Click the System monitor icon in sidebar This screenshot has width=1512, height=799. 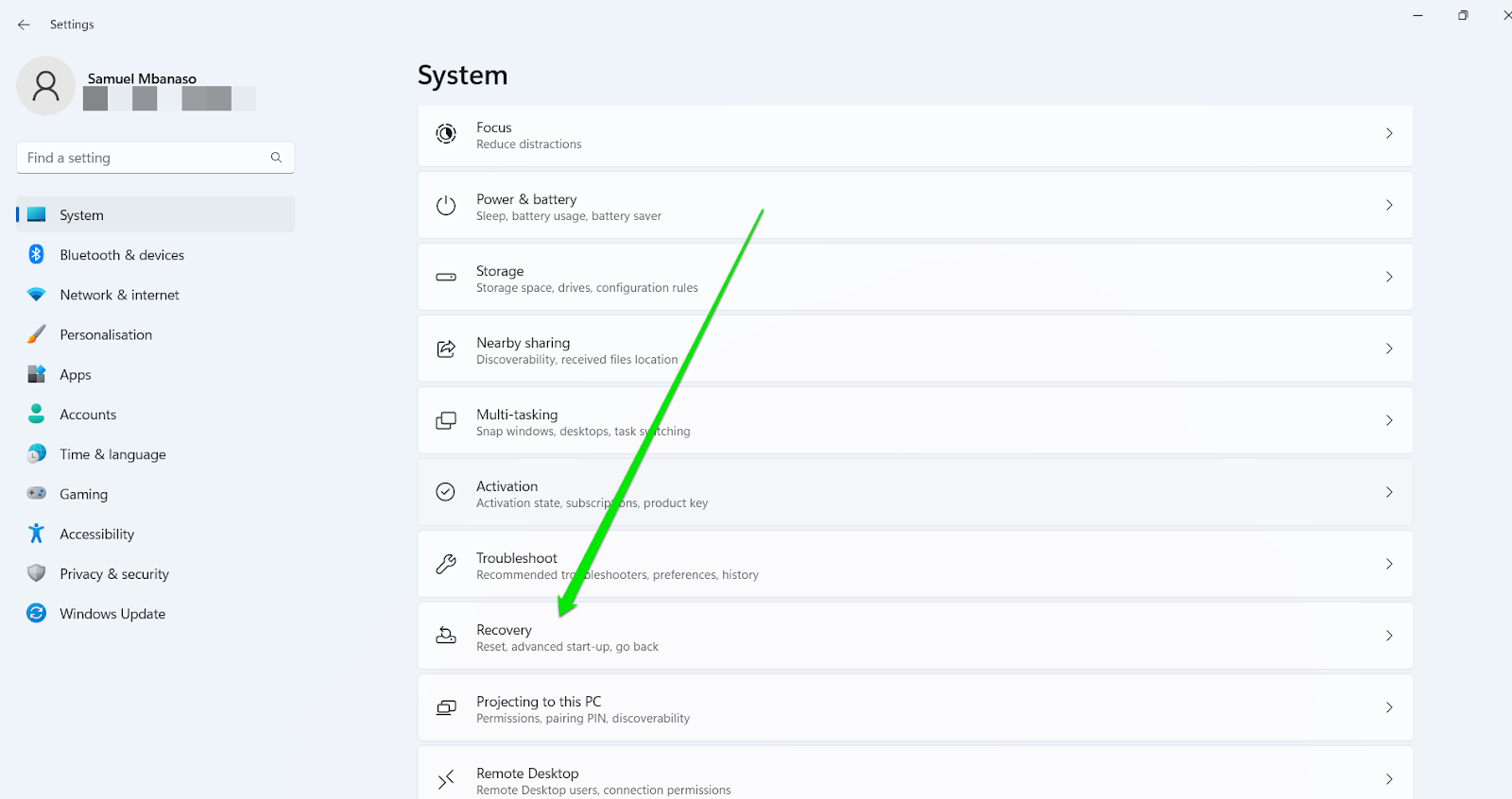click(x=37, y=214)
